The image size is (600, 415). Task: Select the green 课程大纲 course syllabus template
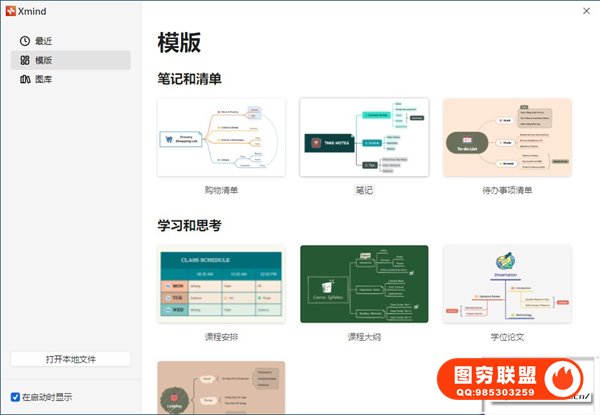[364, 284]
